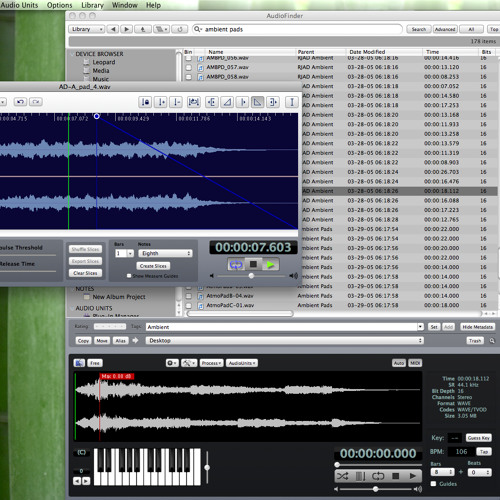Open the Options menu
Image resolution: width=500 pixels, height=500 pixels.
(x=59, y=5)
